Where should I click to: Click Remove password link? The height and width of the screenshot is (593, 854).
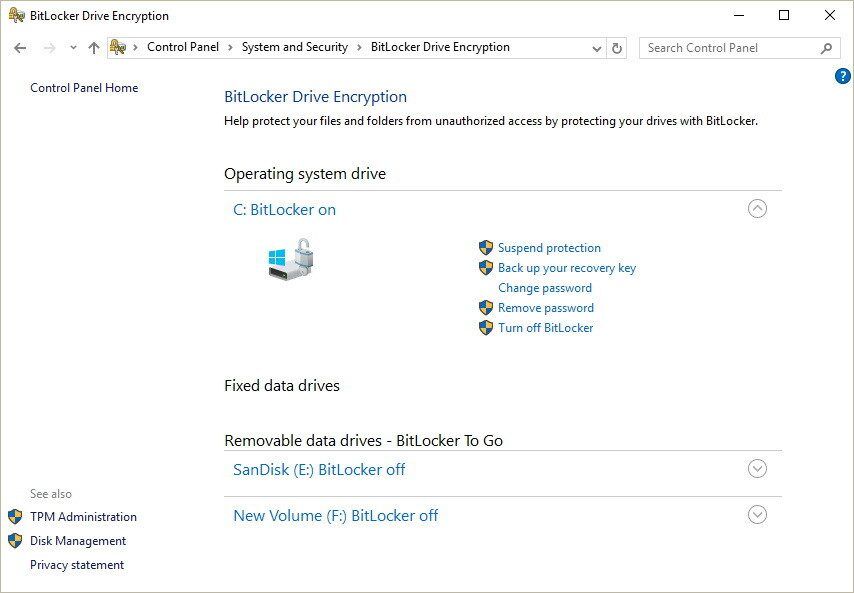tap(546, 308)
